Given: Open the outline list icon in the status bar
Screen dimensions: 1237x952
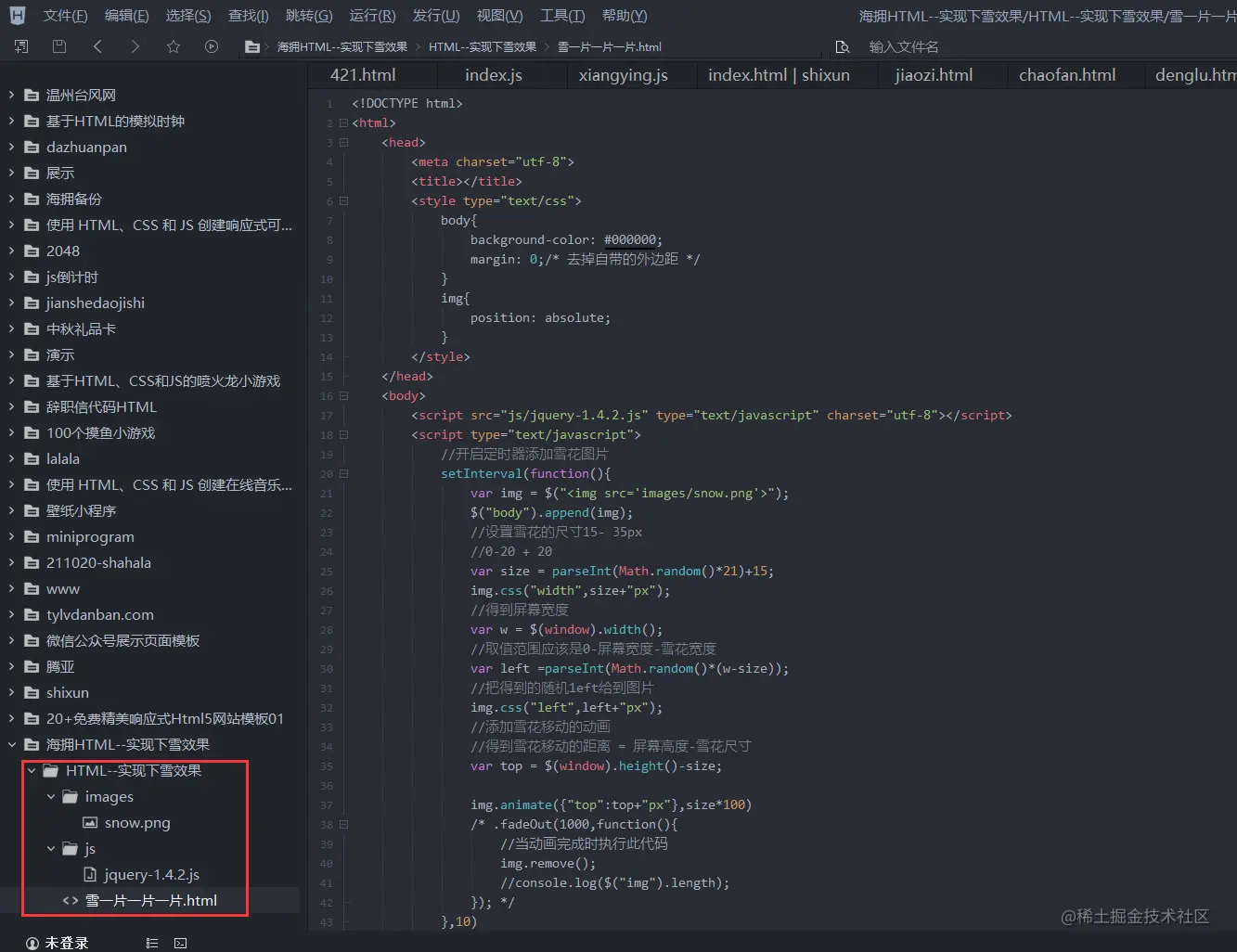Looking at the screenshot, I should pos(151,943).
